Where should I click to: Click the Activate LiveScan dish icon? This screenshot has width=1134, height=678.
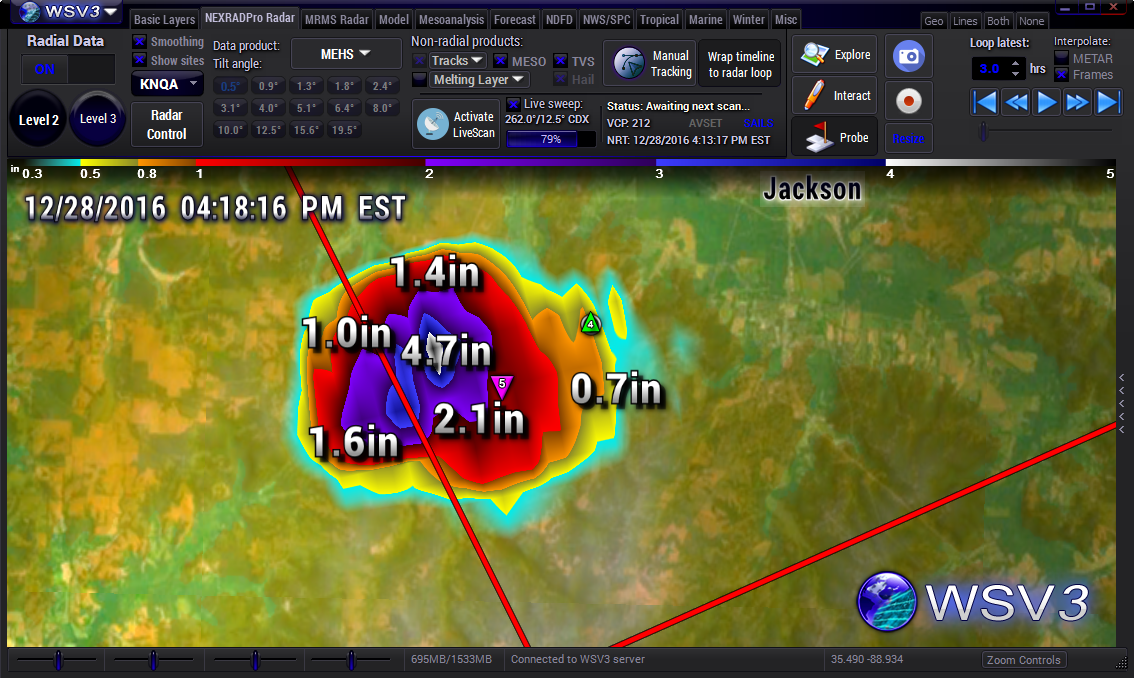tap(432, 124)
